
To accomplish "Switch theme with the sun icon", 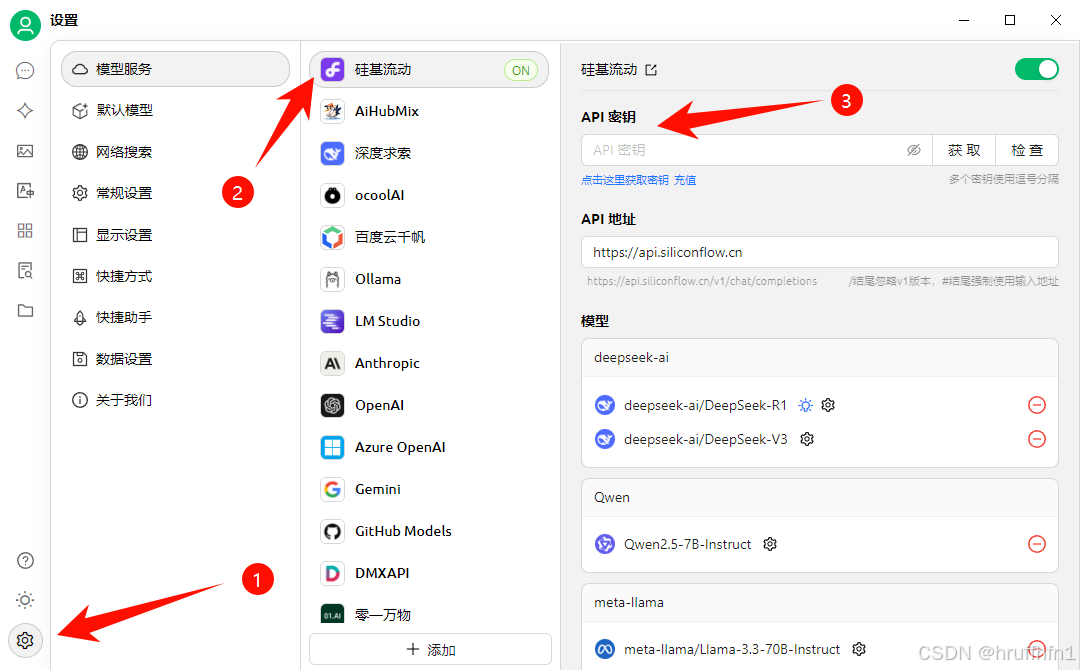I will [25, 600].
